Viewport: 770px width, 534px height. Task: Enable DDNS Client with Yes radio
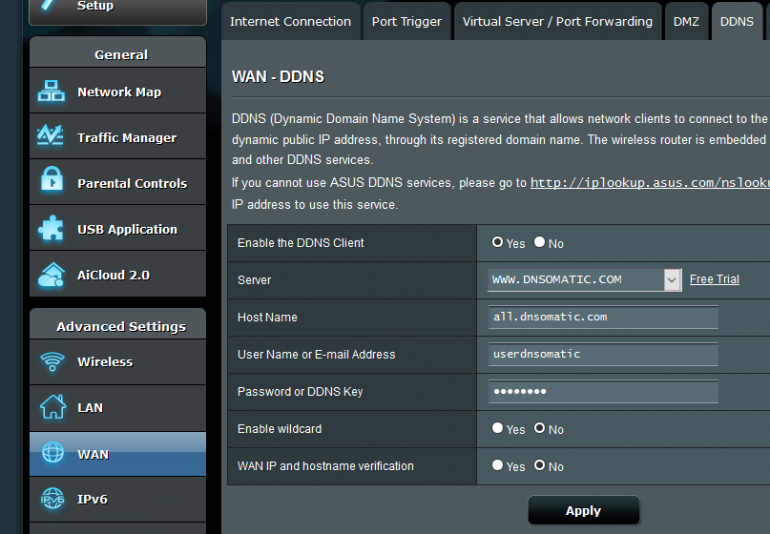pos(497,242)
